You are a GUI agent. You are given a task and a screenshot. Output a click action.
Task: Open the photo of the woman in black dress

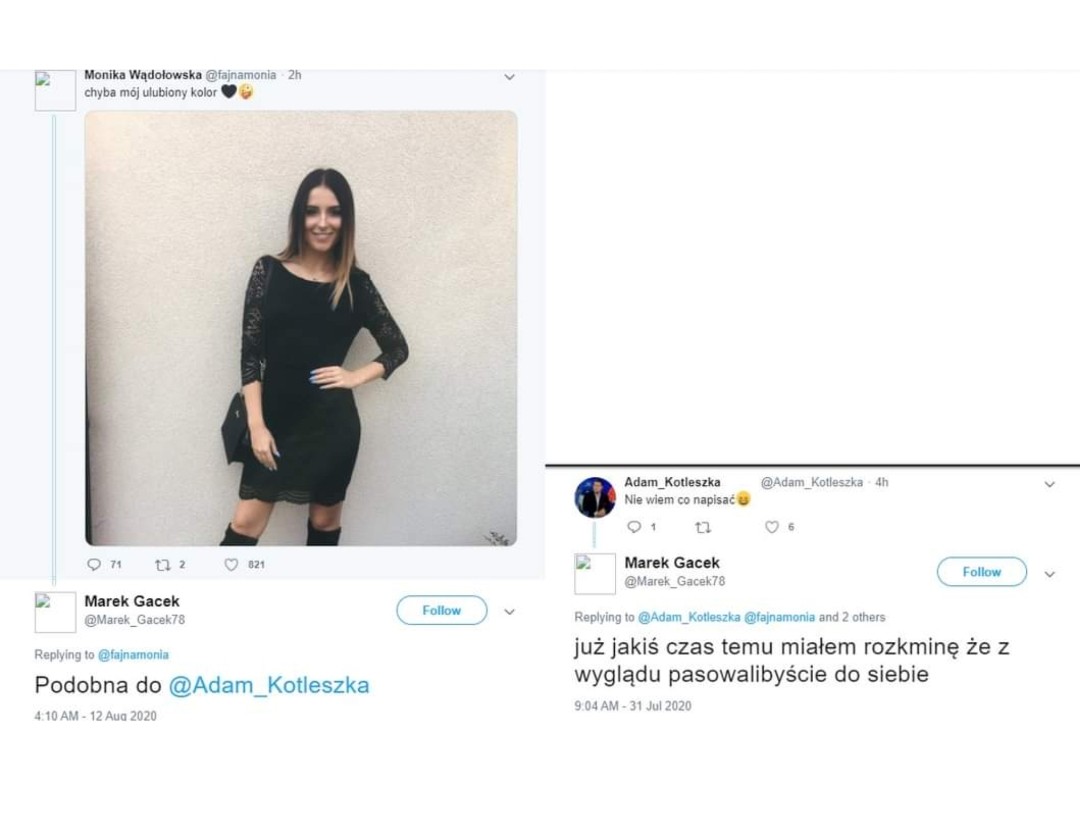pyautogui.click(x=301, y=328)
